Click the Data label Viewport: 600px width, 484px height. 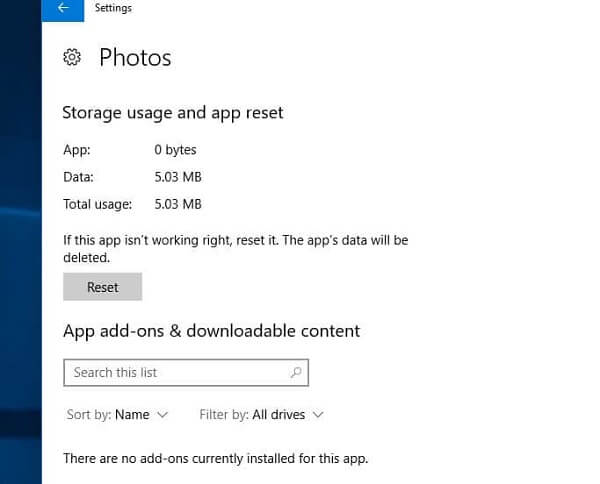[x=78, y=177]
